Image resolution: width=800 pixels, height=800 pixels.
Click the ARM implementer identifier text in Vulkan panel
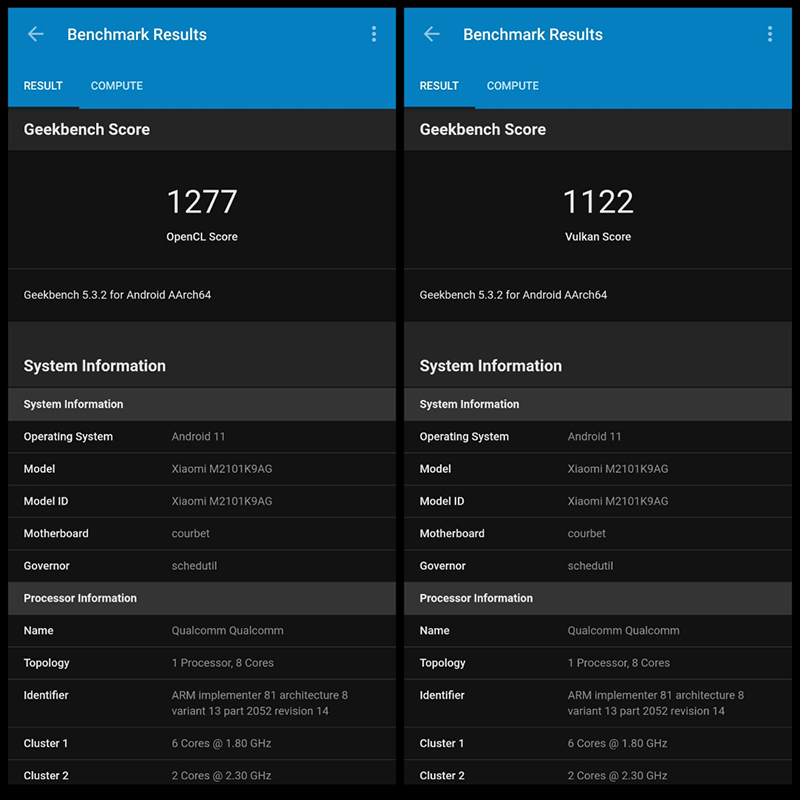pyautogui.click(x=656, y=703)
